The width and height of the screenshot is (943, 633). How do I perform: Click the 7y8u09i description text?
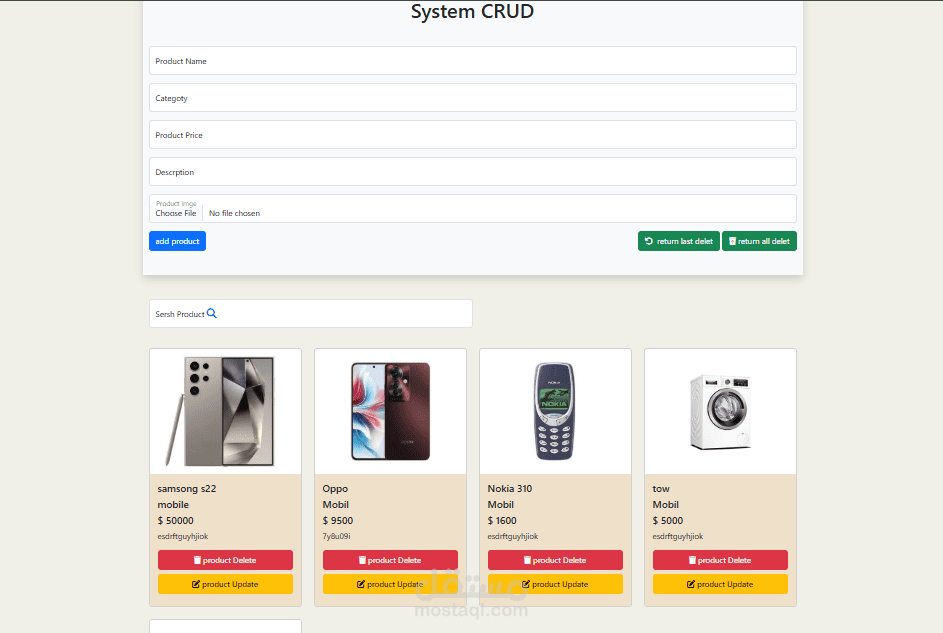[336, 536]
